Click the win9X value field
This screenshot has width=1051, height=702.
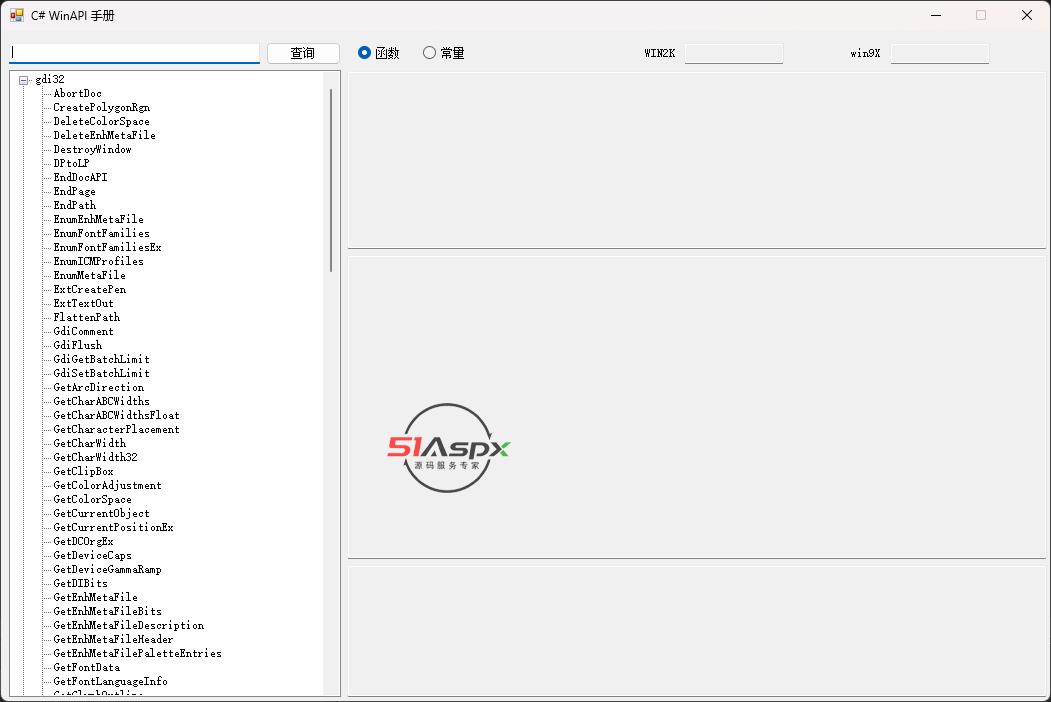[939, 54]
